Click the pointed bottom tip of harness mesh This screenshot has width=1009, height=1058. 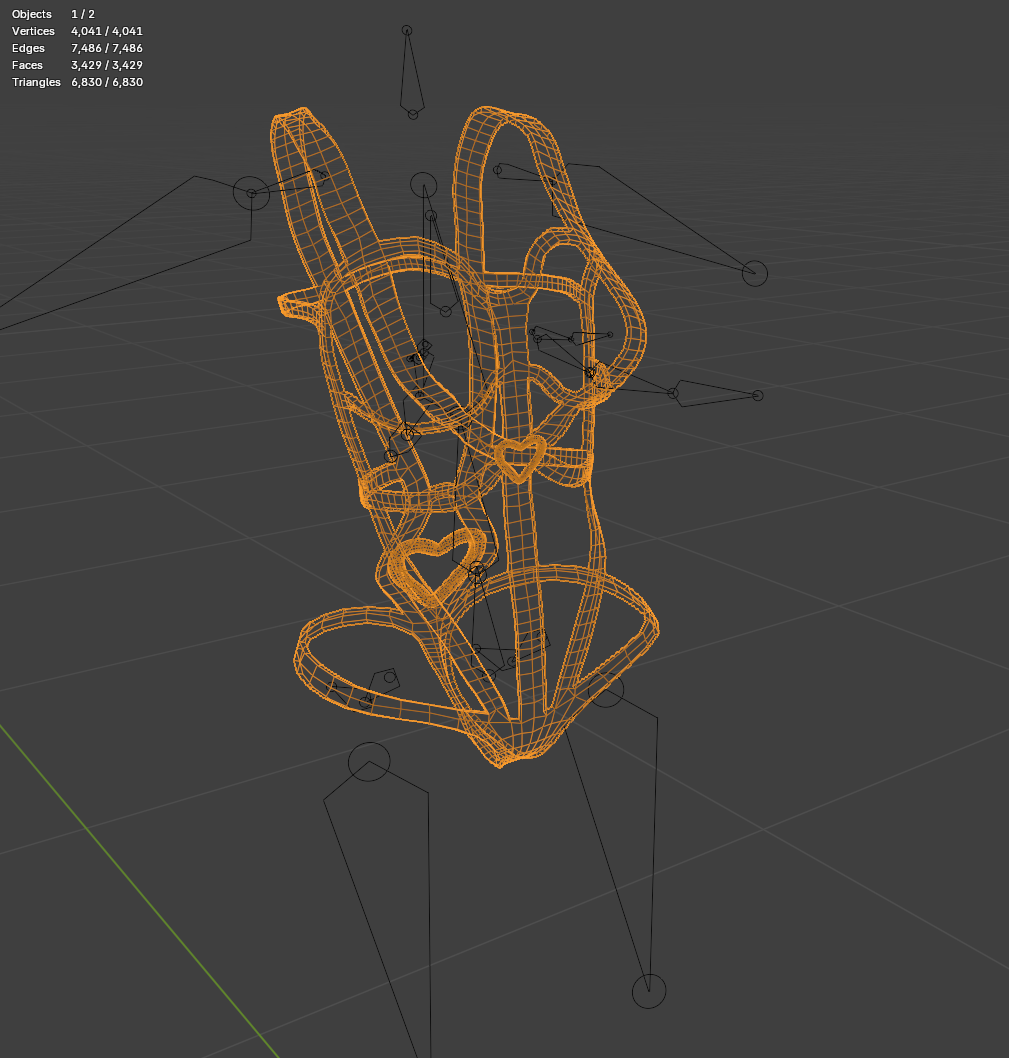click(501, 763)
